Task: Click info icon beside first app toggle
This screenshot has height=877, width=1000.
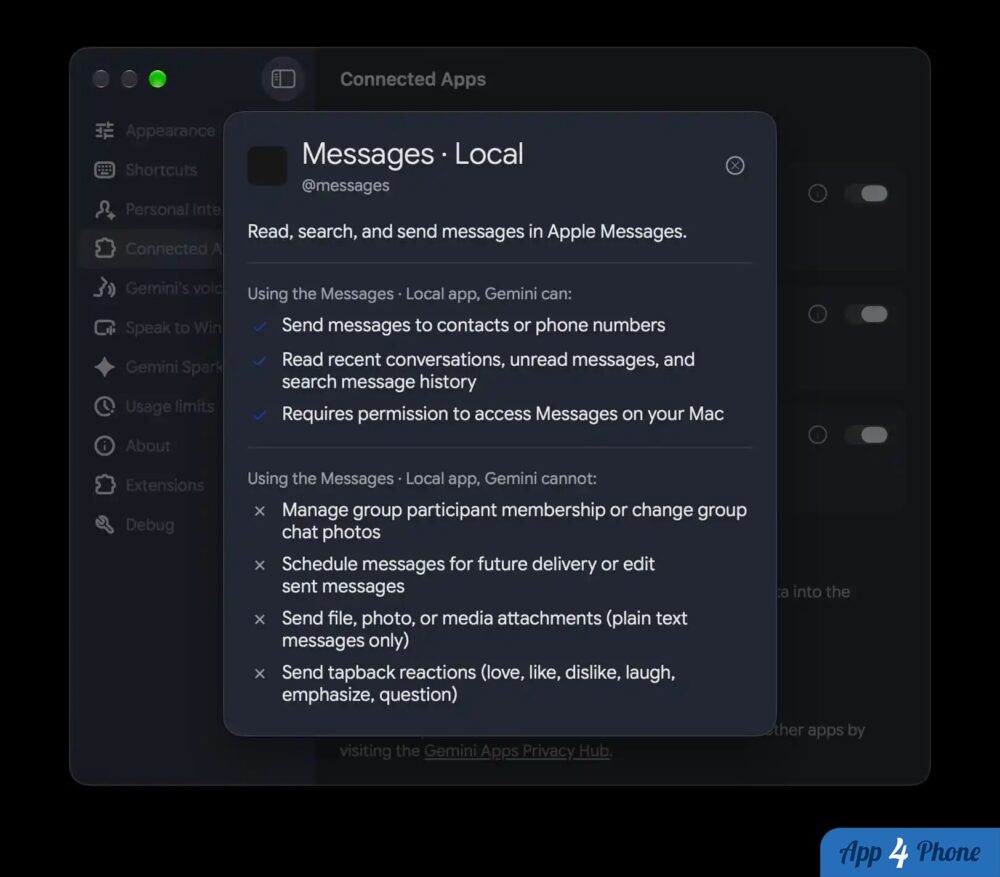Action: pyautogui.click(x=817, y=193)
